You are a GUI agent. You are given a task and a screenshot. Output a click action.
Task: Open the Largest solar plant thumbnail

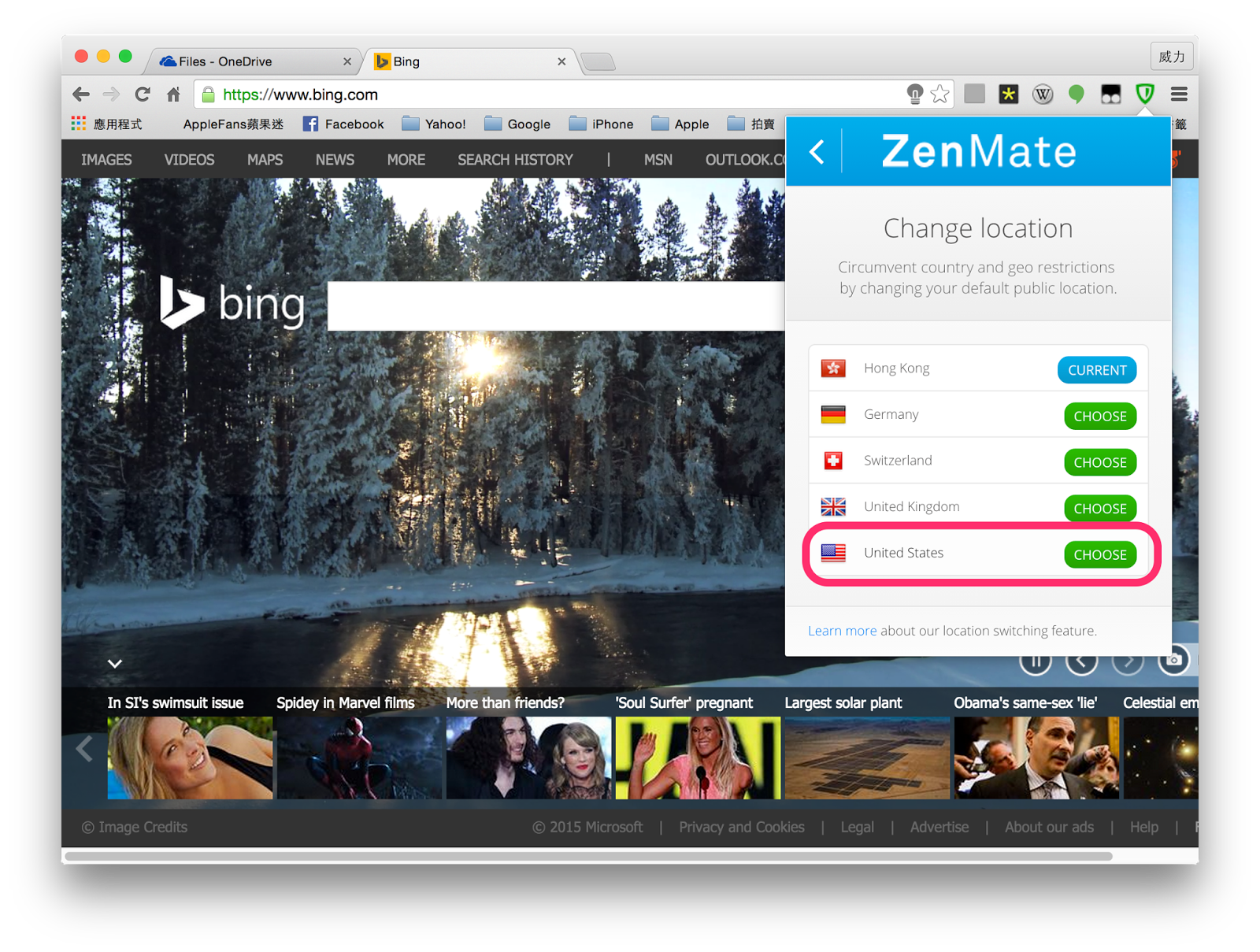coord(867,758)
